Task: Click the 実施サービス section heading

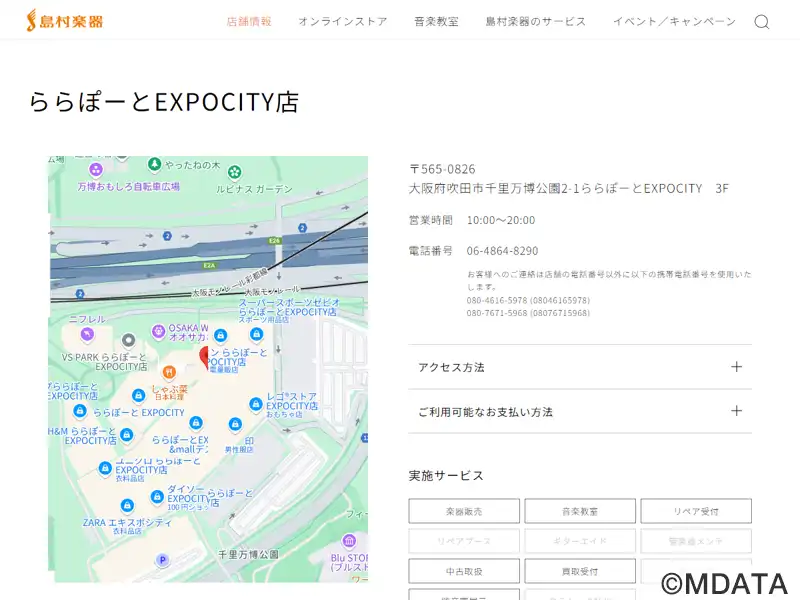Action: (446, 476)
